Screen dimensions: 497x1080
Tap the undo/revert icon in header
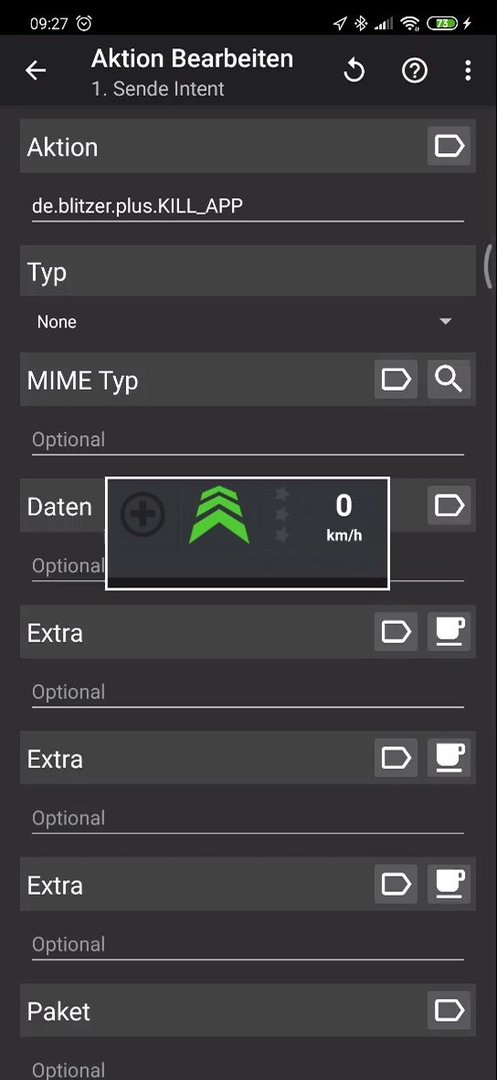354,70
